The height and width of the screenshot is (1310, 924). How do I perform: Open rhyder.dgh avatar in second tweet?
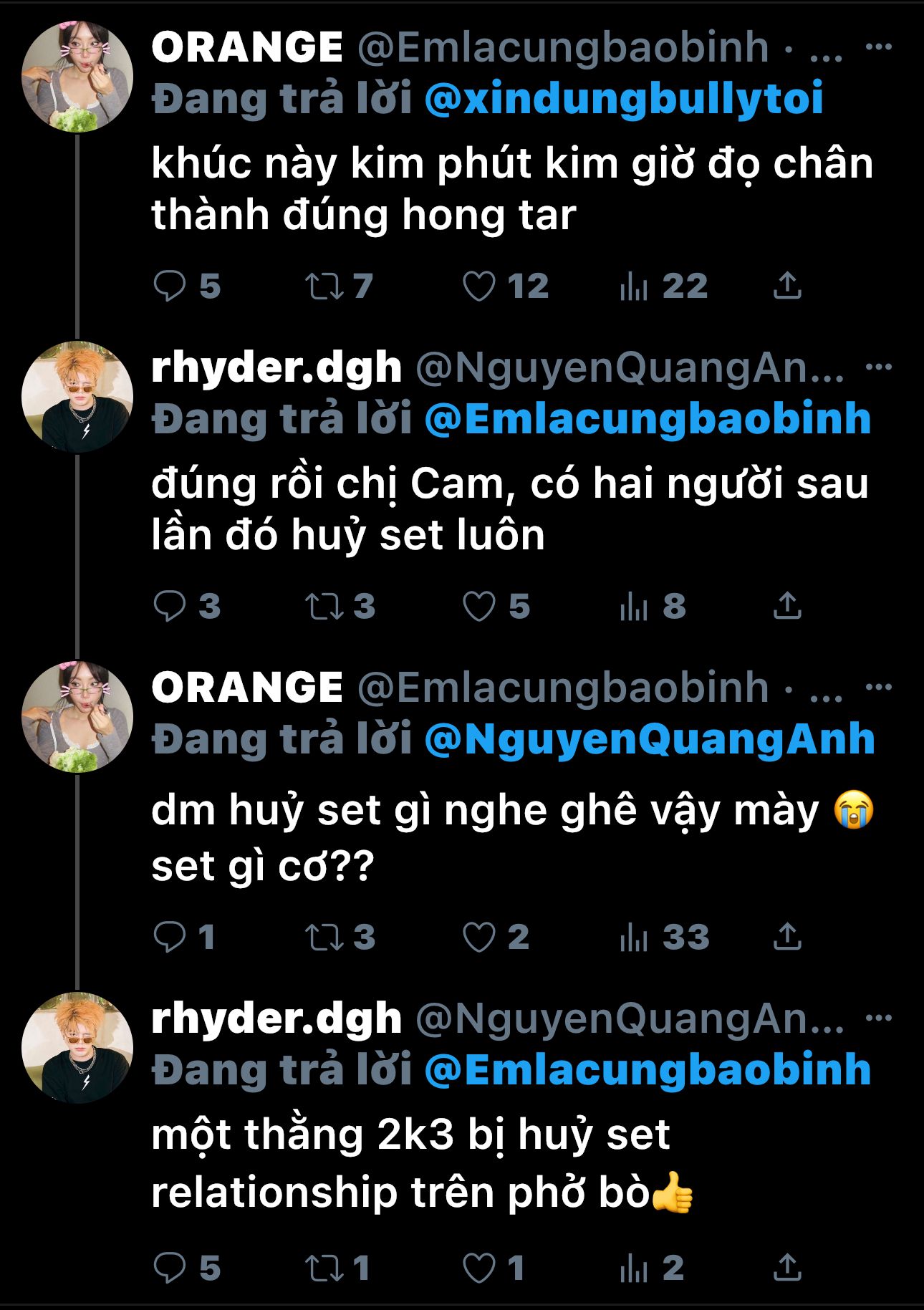pos(77,397)
